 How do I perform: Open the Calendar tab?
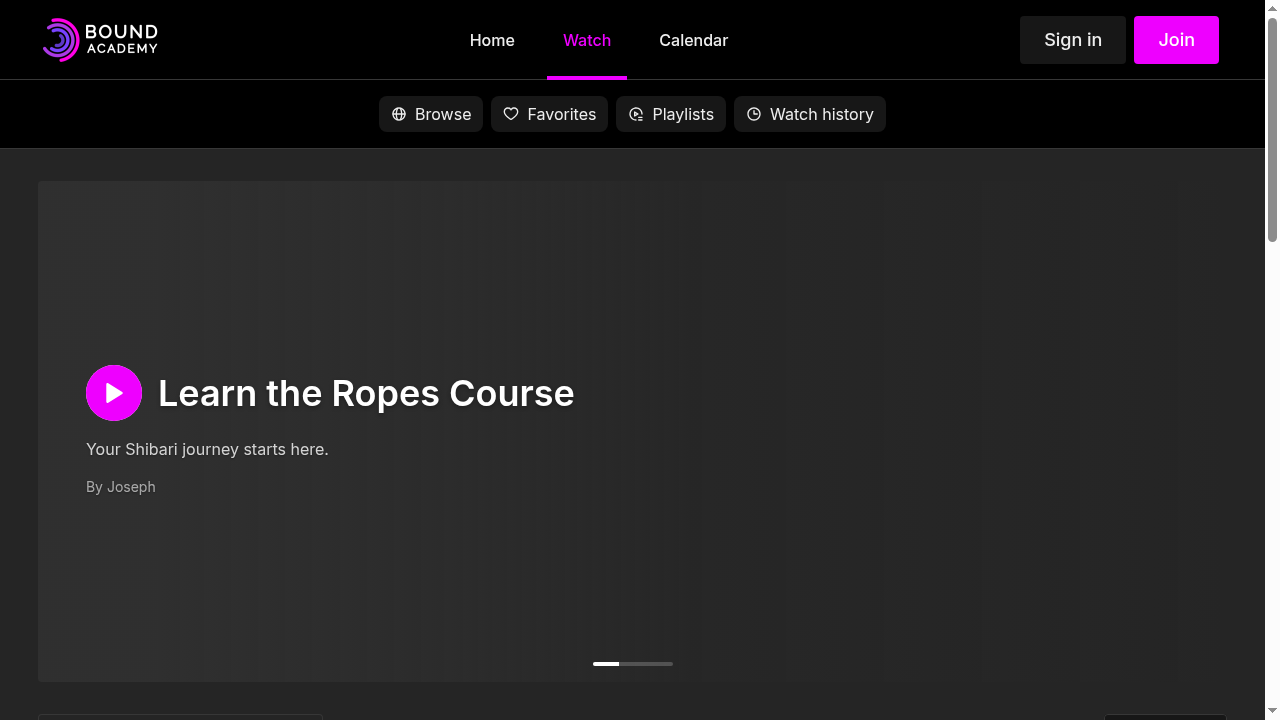click(x=693, y=40)
